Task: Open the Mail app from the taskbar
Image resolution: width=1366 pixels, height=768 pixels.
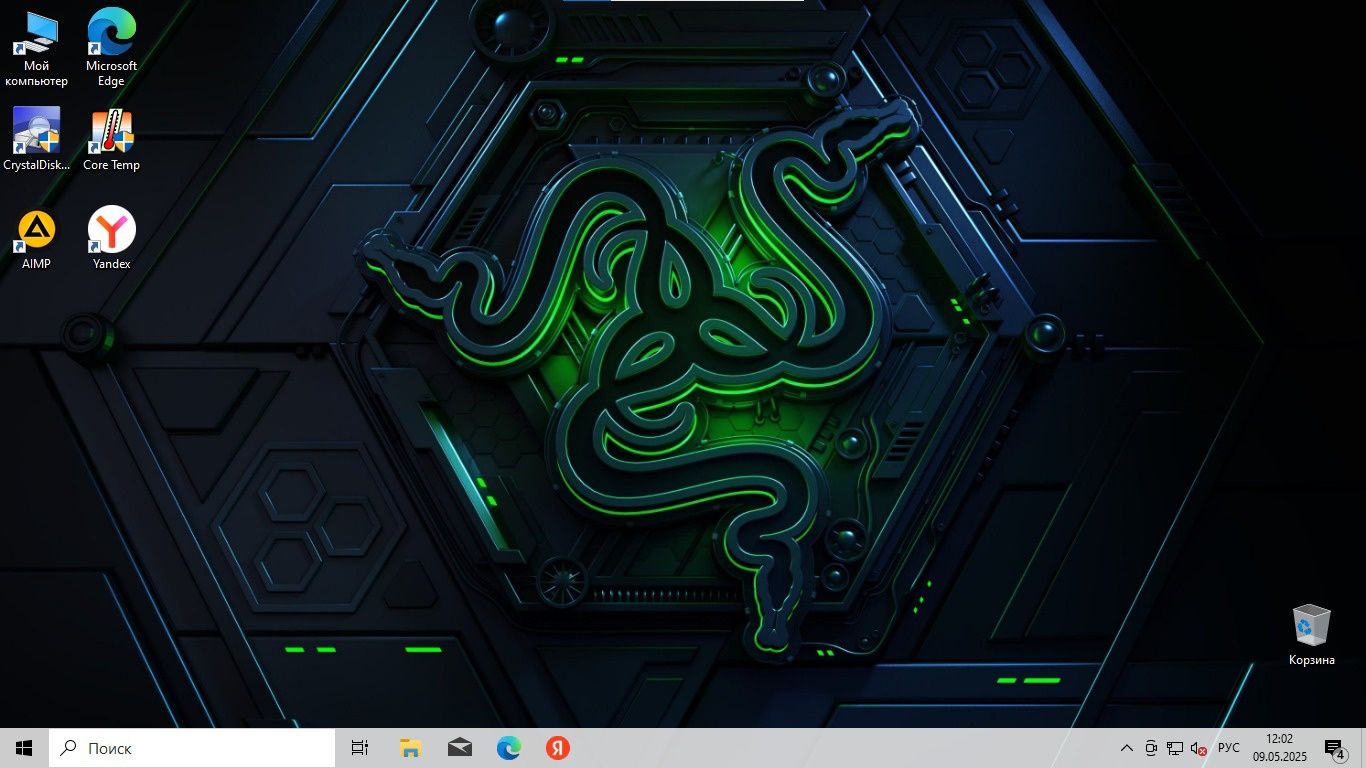Action: click(460, 748)
